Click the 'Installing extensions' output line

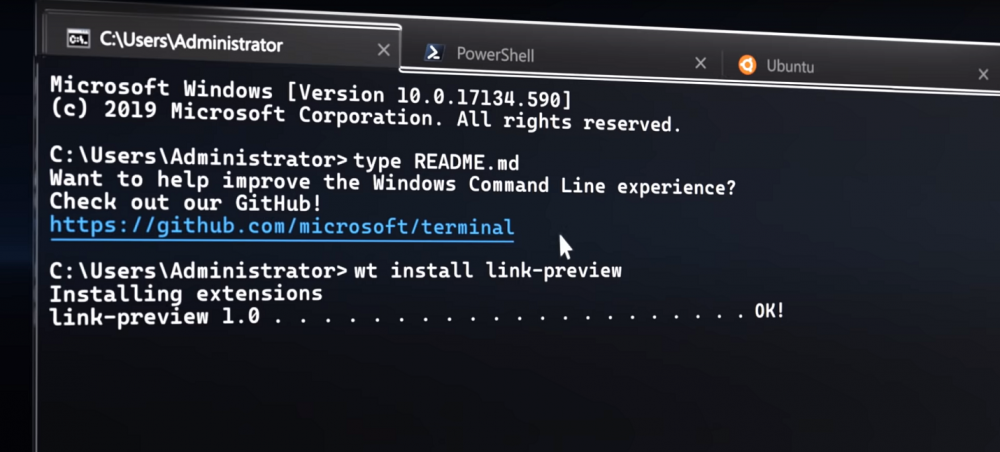[x=186, y=293]
